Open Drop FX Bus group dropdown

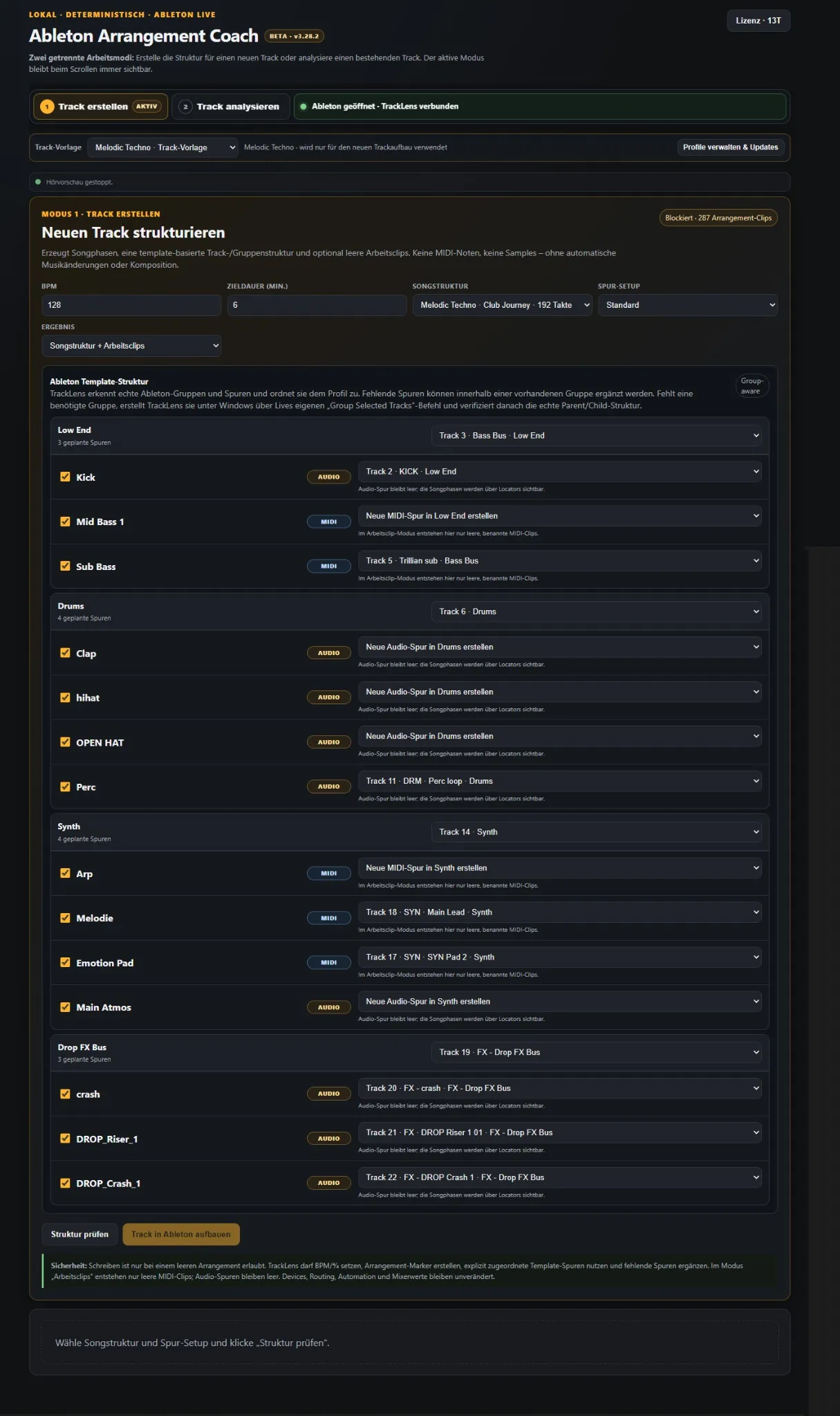tap(597, 1053)
